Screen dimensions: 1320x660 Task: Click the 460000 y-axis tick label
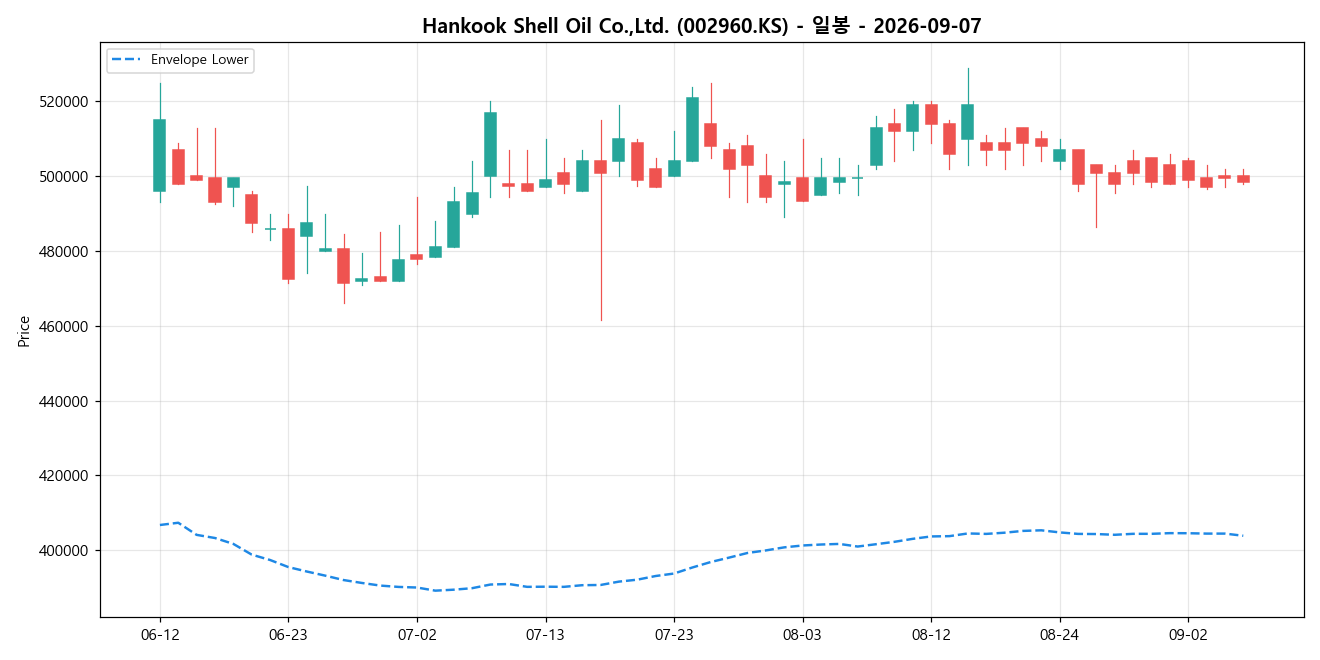click(66, 327)
